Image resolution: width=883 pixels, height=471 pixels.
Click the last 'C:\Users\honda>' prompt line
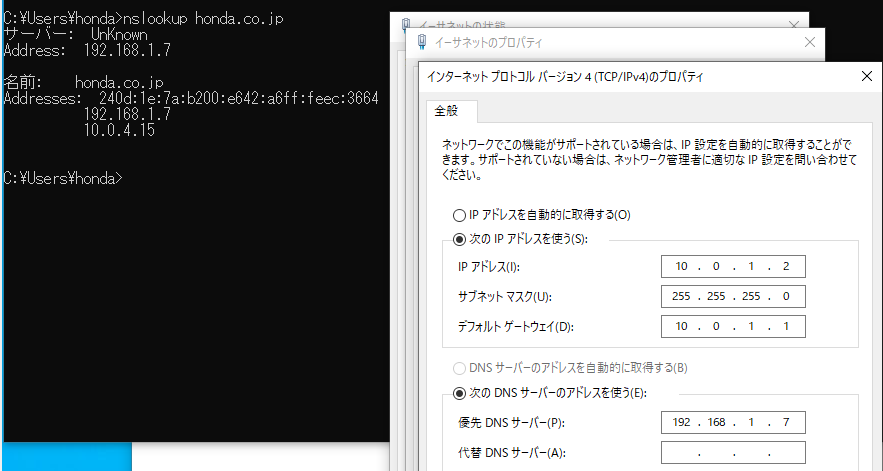tap(63, 179)
